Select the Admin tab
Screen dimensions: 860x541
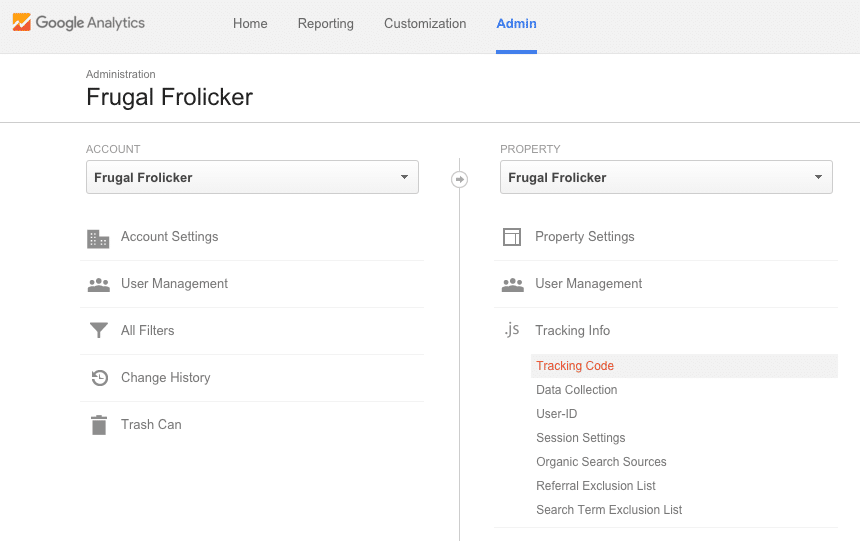(517, 24)
